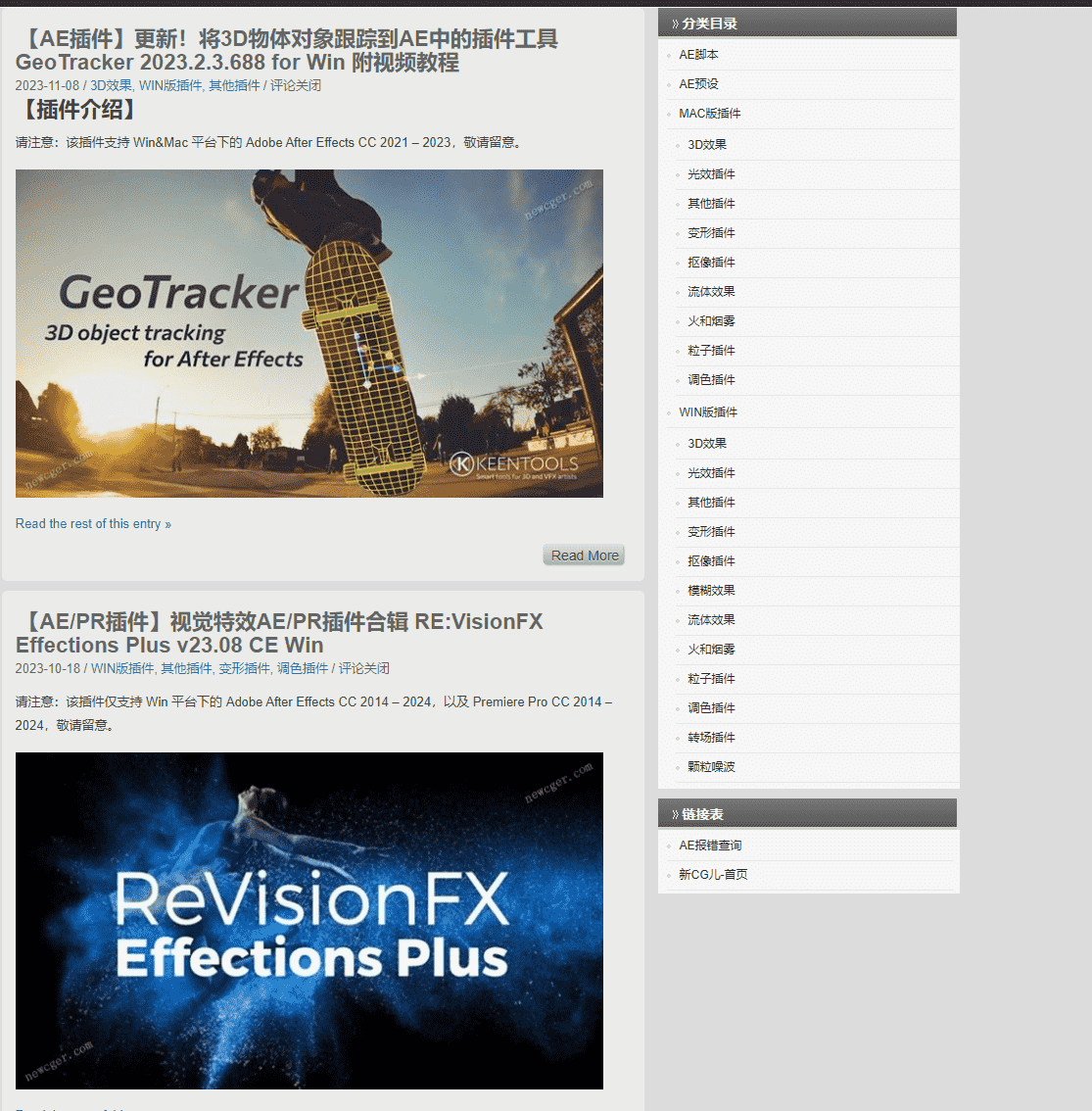Screen dimensions: 1092x1111
Task: Open 其他插件 under MAC版插件
Action: pos(711,204)
